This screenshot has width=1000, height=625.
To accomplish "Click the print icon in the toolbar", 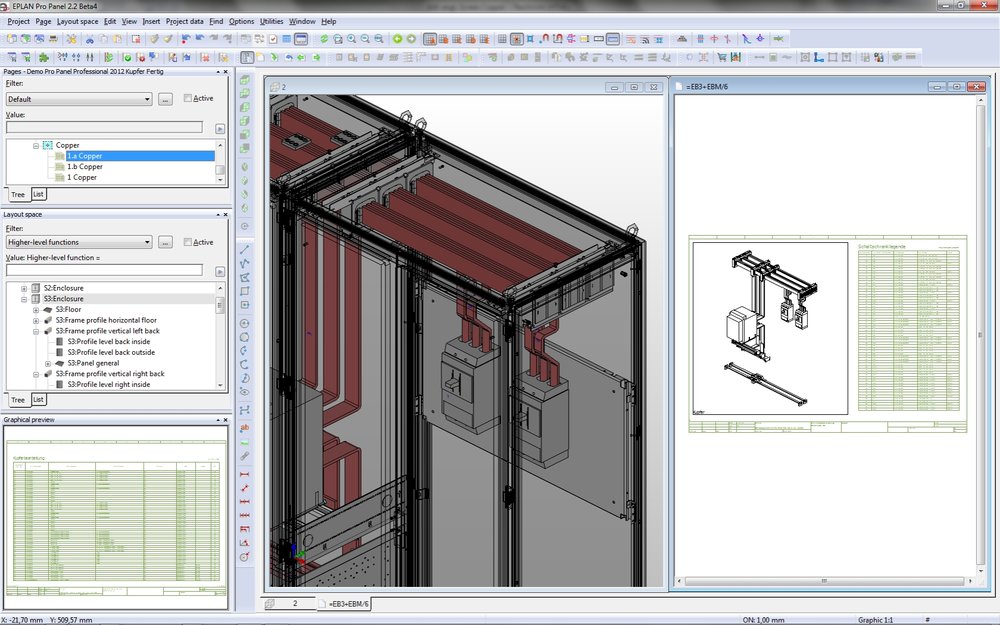I will [52, 38].
